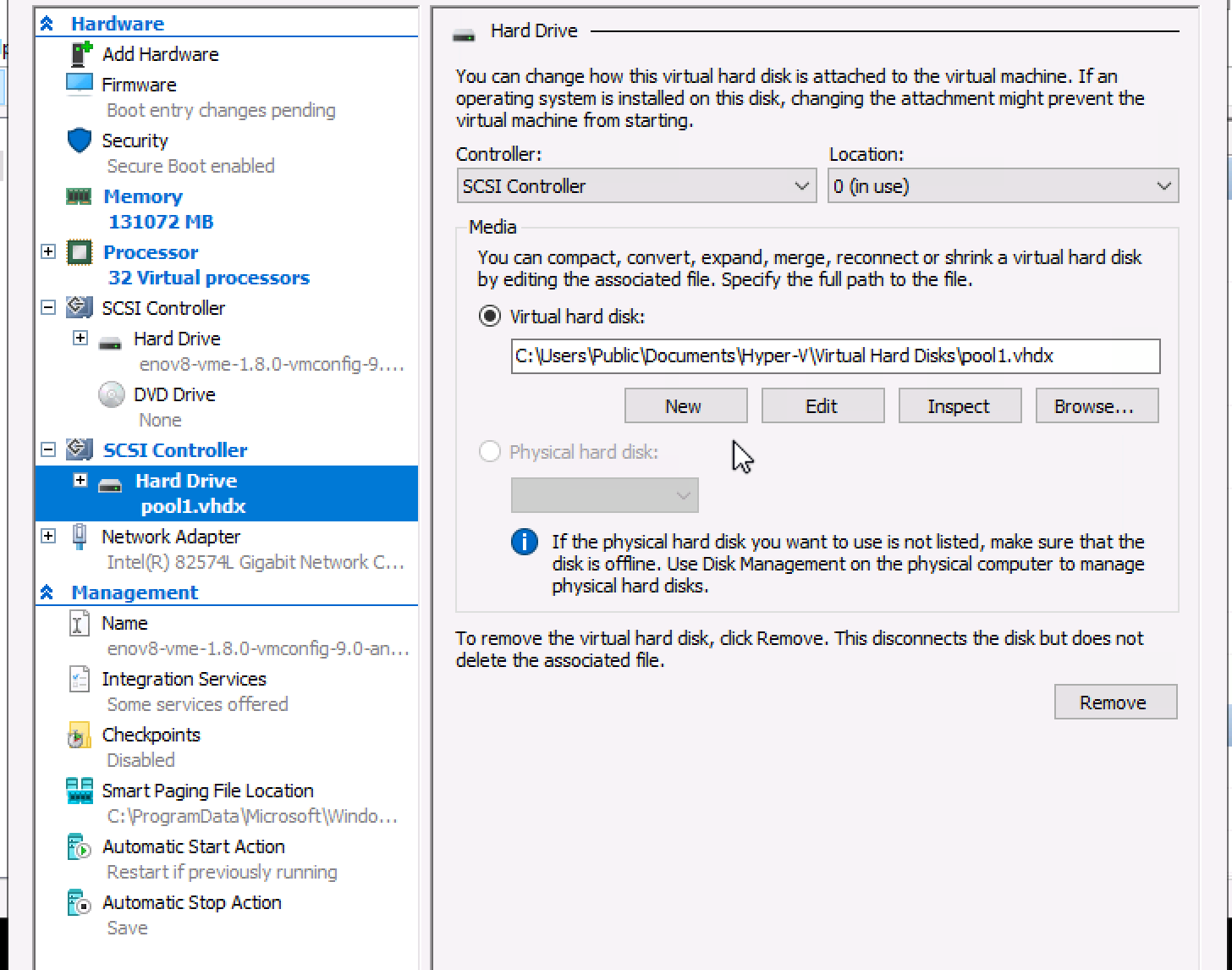
Task: Click the Network Adapter icon
Action: pos(80,537)
